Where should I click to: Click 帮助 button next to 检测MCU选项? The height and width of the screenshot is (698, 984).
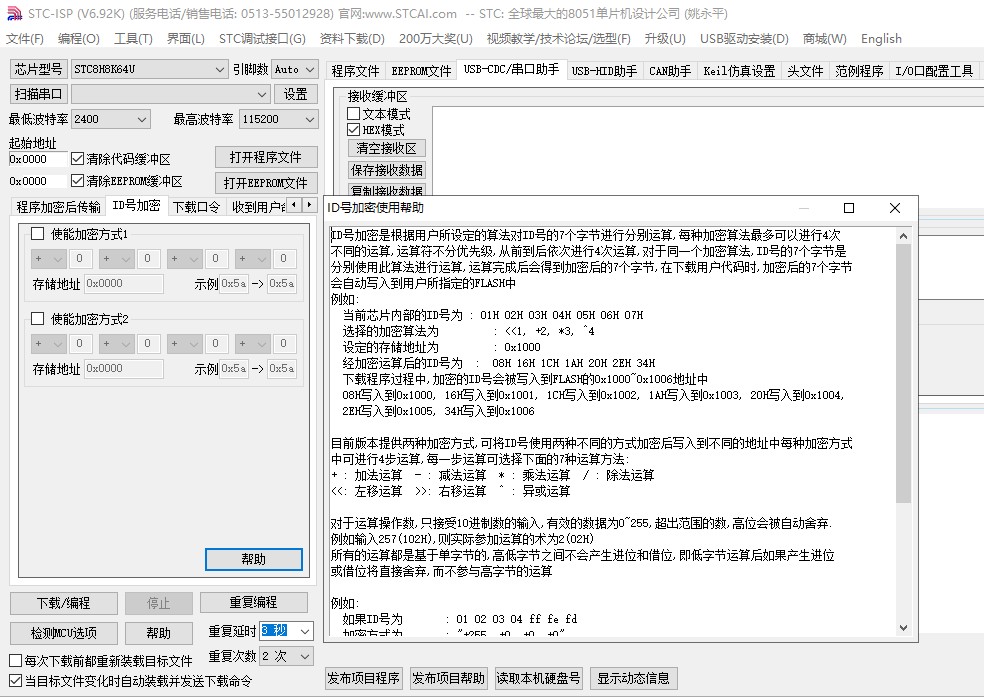[x=159, y=633]
